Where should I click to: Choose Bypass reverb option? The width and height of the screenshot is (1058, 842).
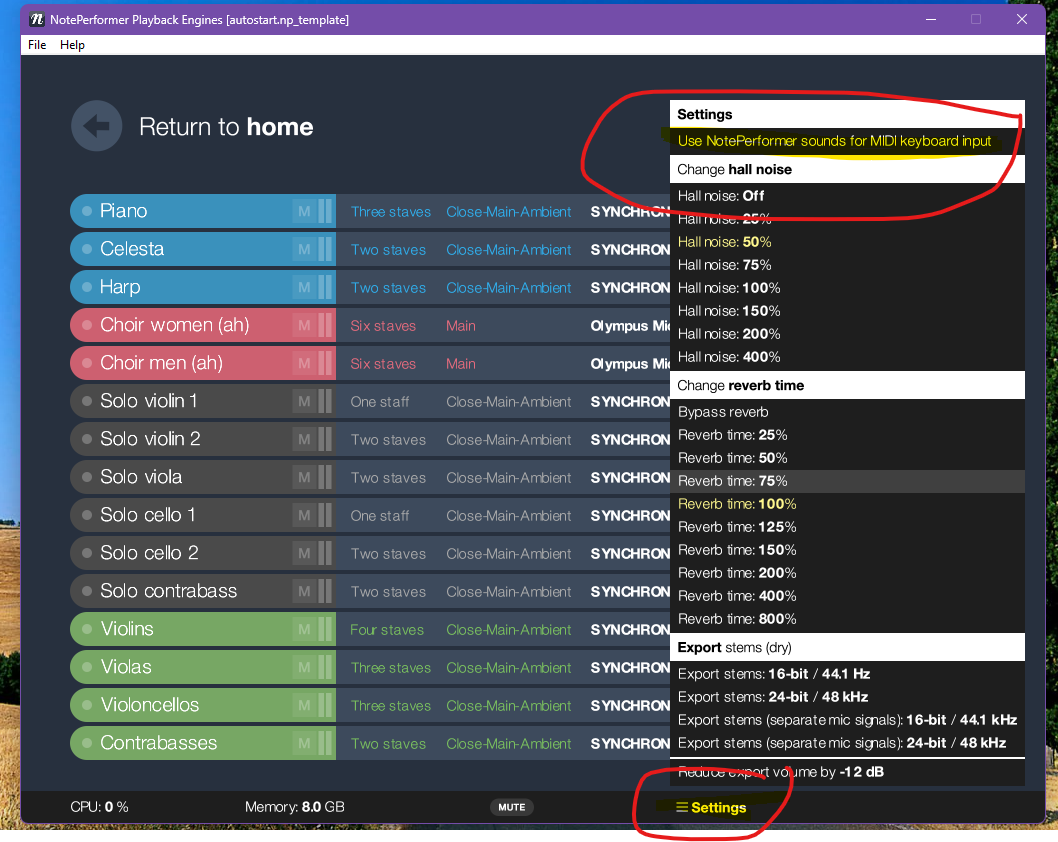[x=847, y=412]
